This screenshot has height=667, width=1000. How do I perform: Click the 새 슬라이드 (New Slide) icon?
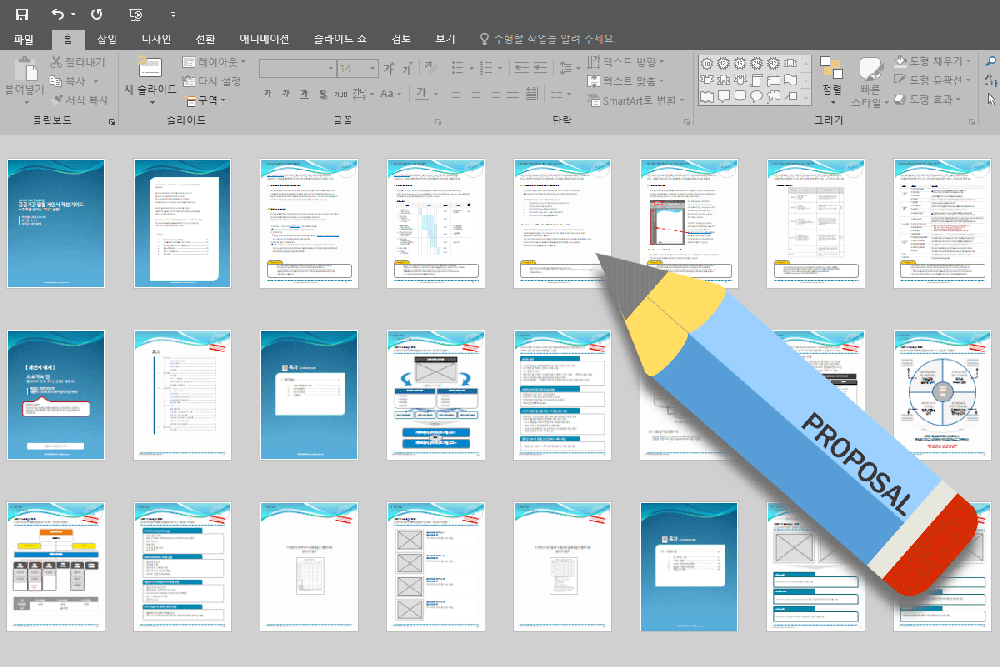(x=149, y=70)
